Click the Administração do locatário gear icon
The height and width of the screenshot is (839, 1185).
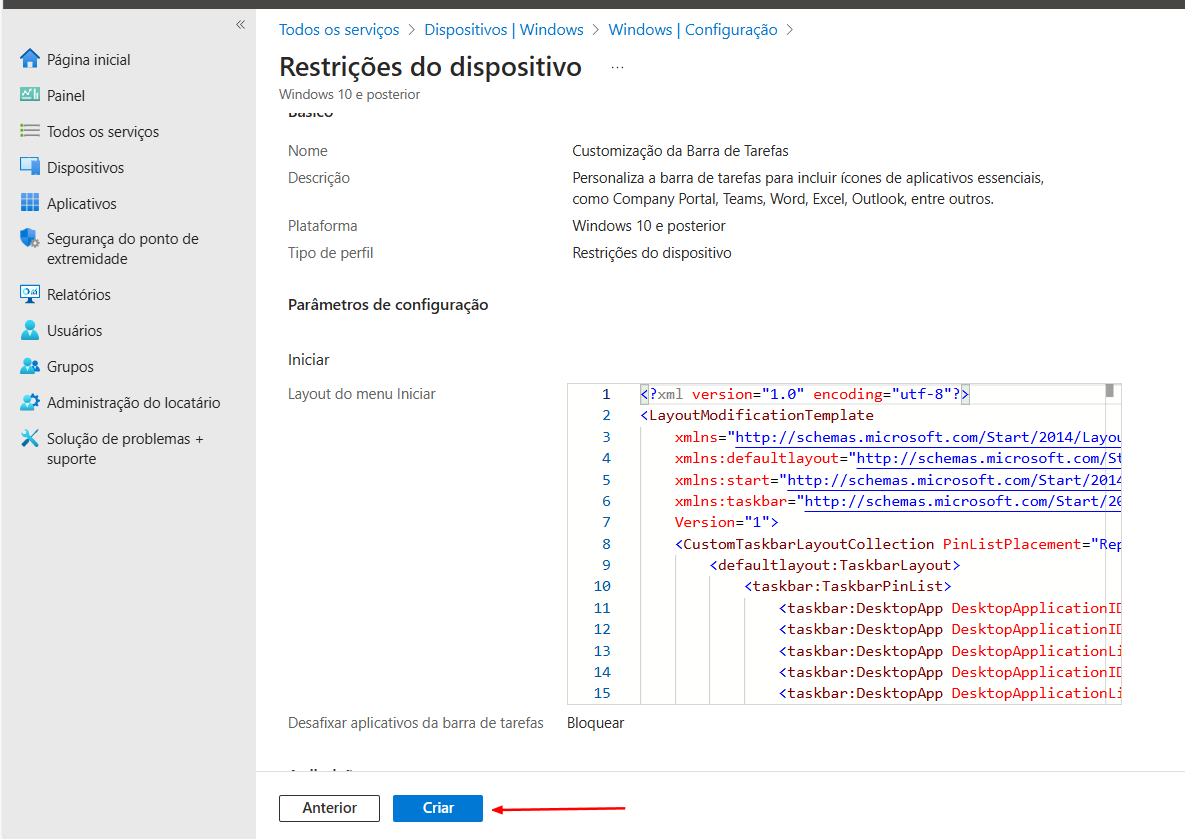click(29, 402)
